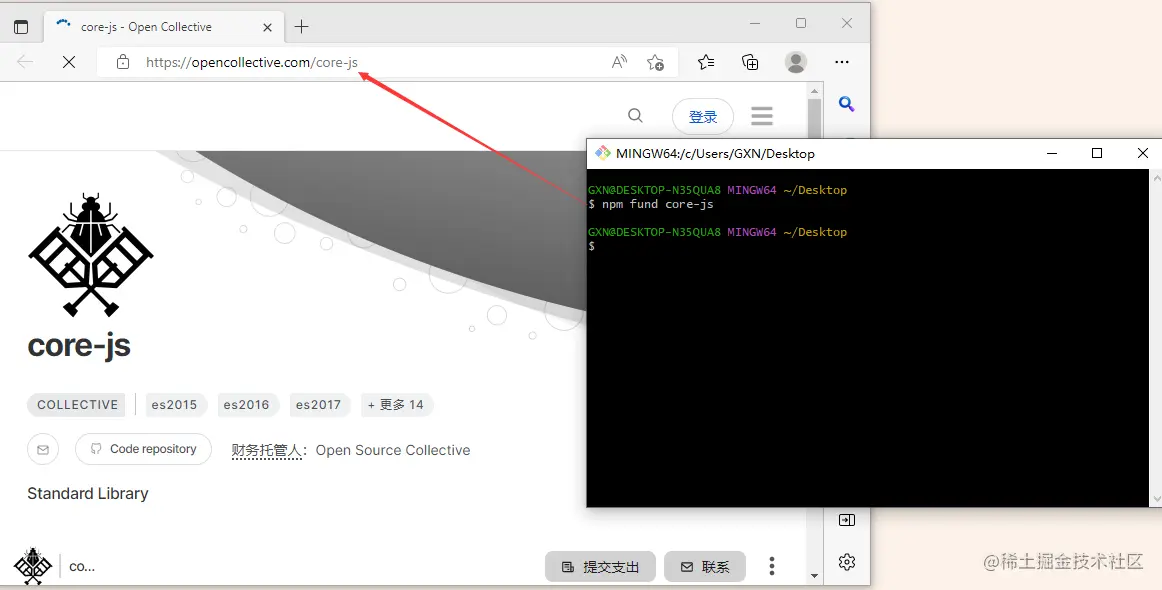Open the Edge tab actions menu icon
The image size is (1162, 590).
click(21, 27)
